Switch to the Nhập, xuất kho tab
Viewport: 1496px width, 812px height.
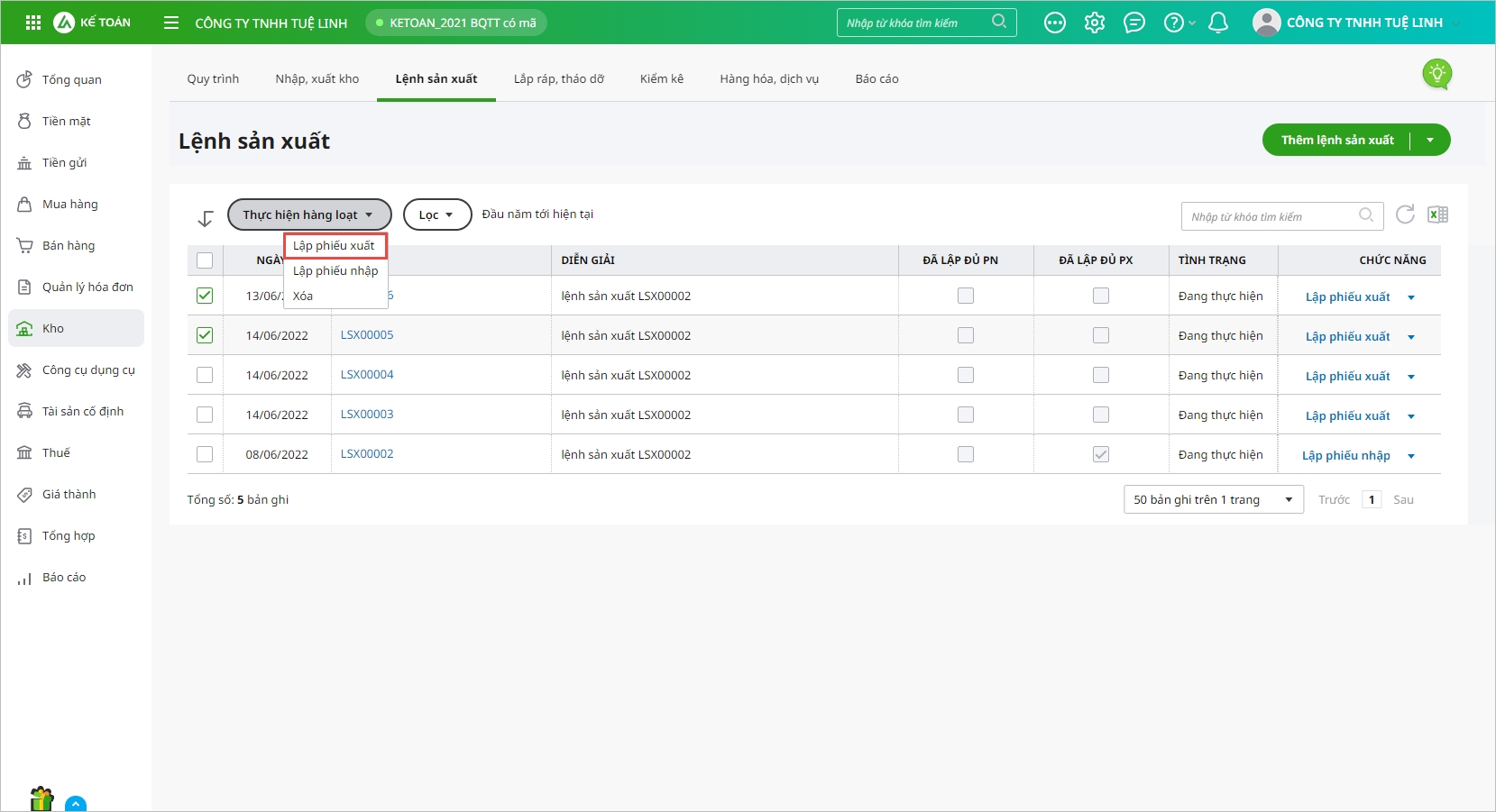click(x=317, y=79)
